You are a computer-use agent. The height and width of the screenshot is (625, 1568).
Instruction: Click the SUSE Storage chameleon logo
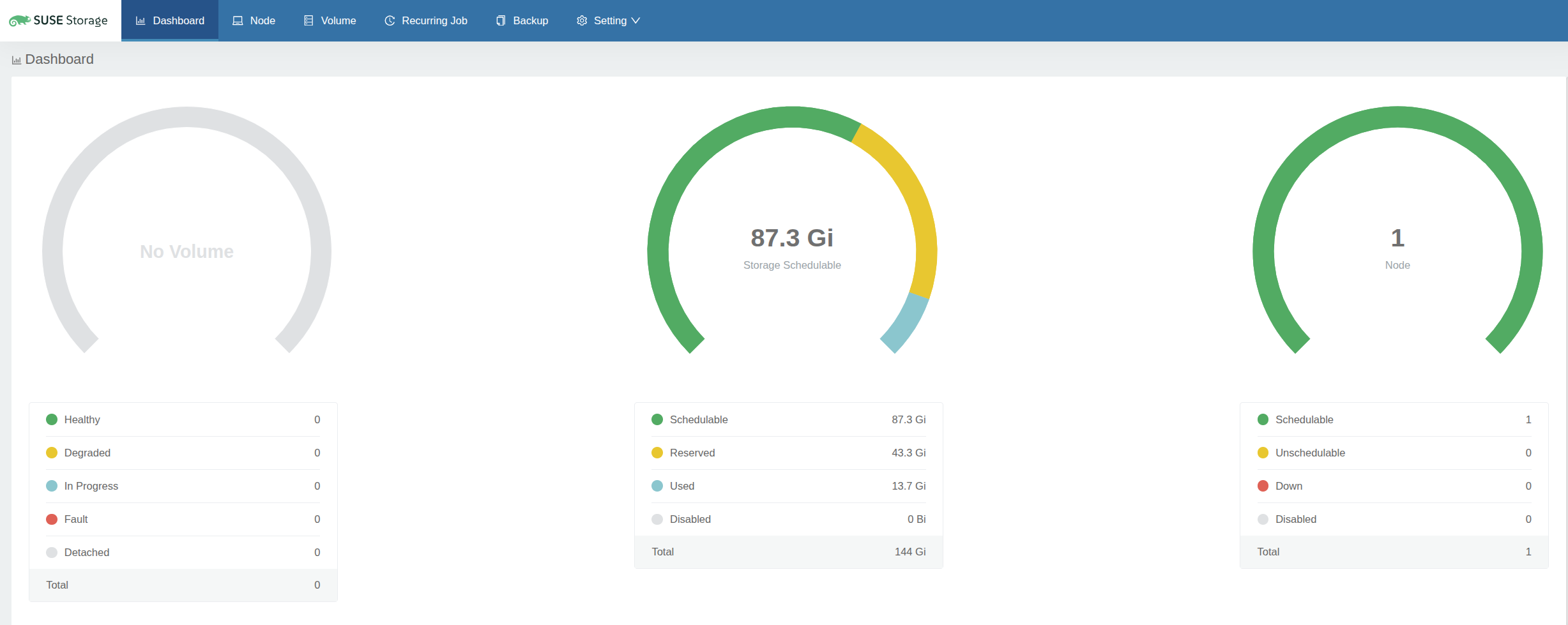pyautogui.click(x=19, y=20)
